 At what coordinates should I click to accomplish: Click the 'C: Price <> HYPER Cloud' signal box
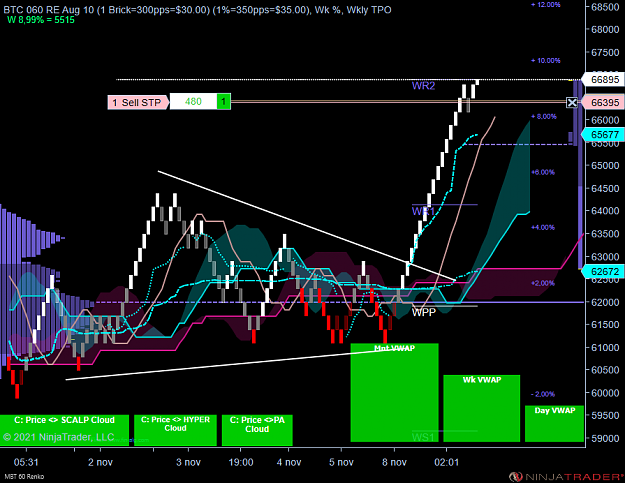point(175,430)
